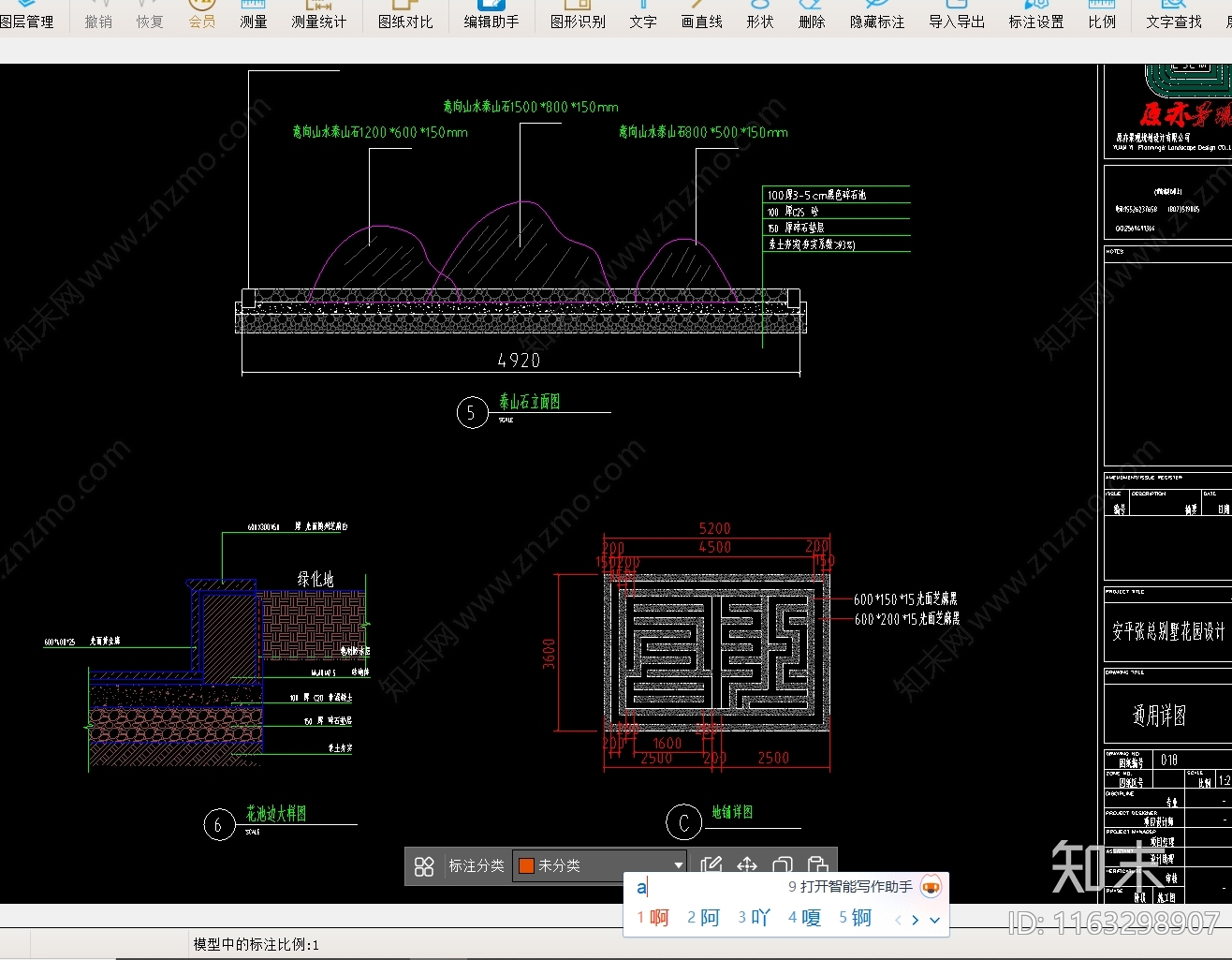Click status text 模型中的标注比例:1

(256, 944)
